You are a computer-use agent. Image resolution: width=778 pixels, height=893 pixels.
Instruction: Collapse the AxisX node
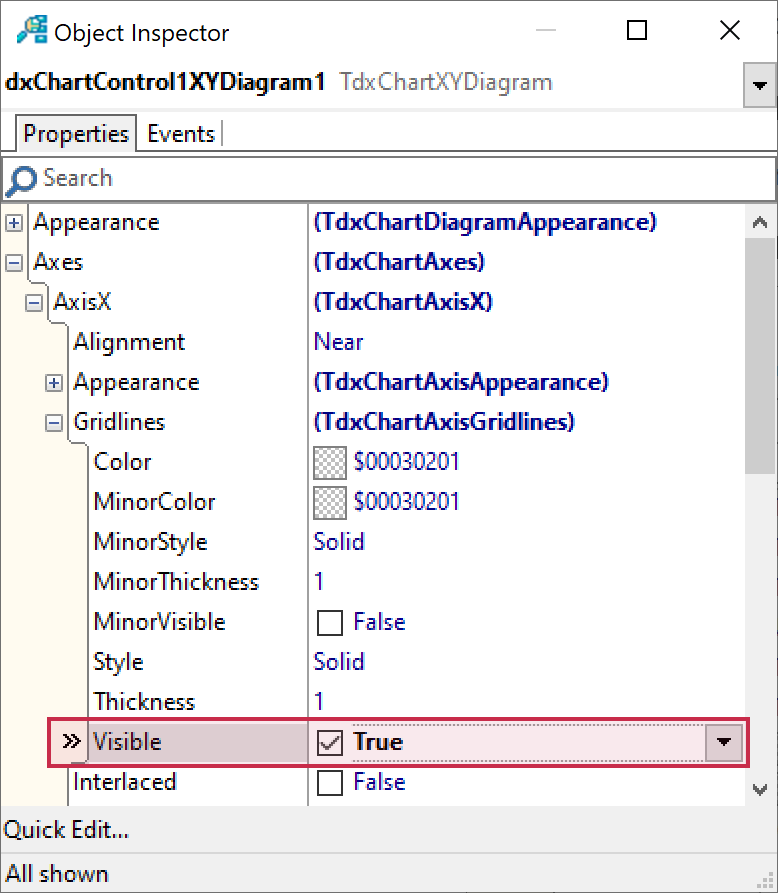pyautogui.click(x=34, y=303)
